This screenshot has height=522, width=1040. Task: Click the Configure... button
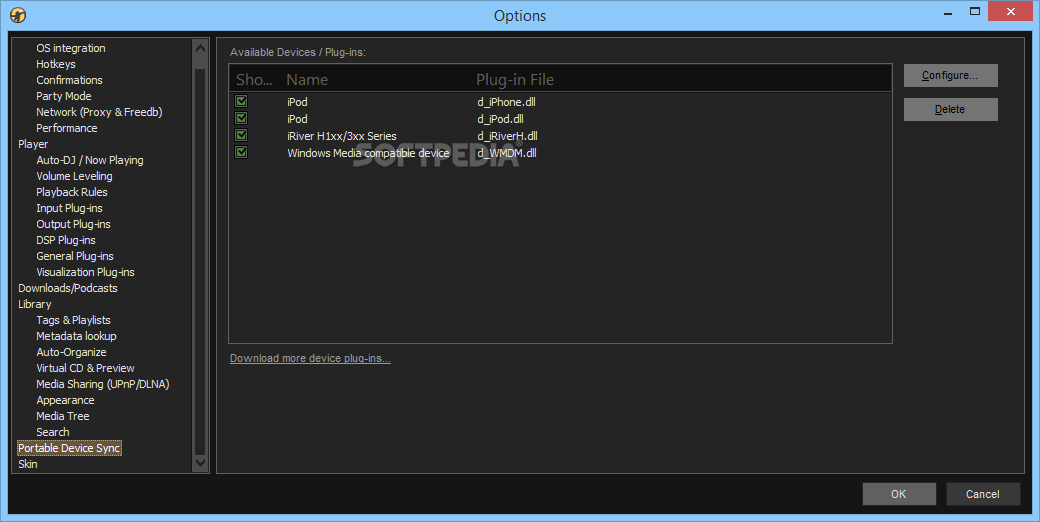point(950,76)
